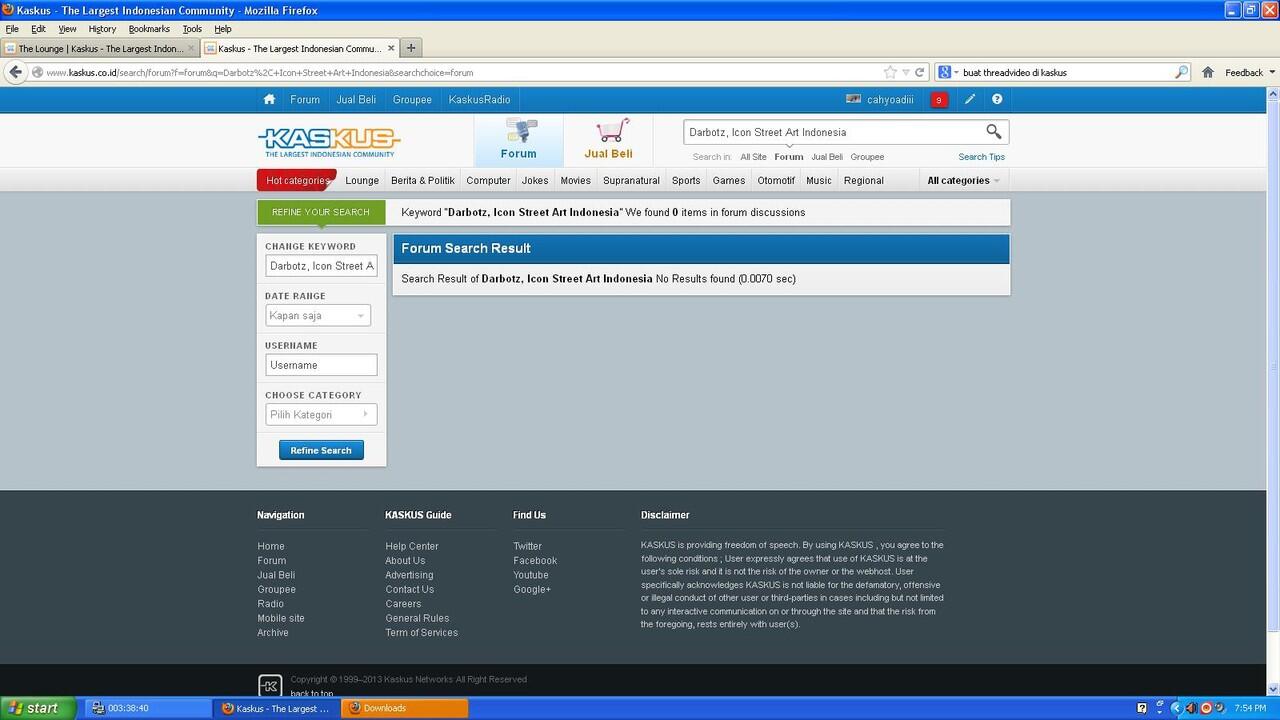1280x720 pixels.
Task: Select the Forum section tab
Action: click(x=518, y=140)
